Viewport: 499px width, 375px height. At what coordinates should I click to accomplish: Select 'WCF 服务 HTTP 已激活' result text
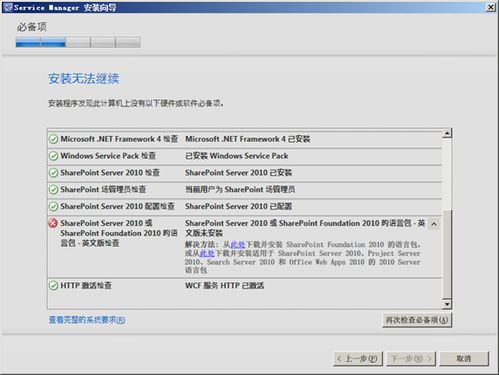[224, 286]
